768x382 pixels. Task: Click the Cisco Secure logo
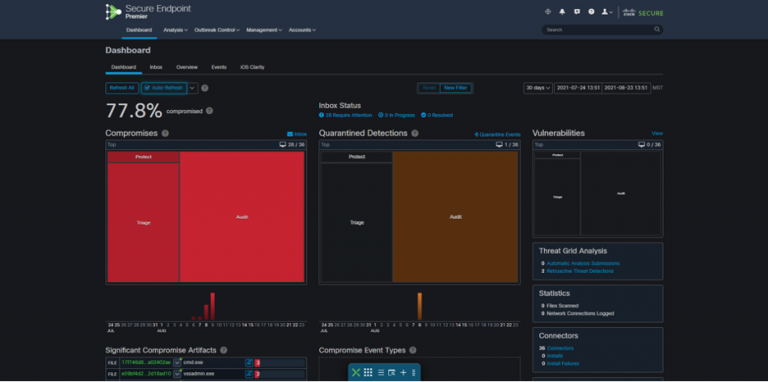click(x=643, y=13)
